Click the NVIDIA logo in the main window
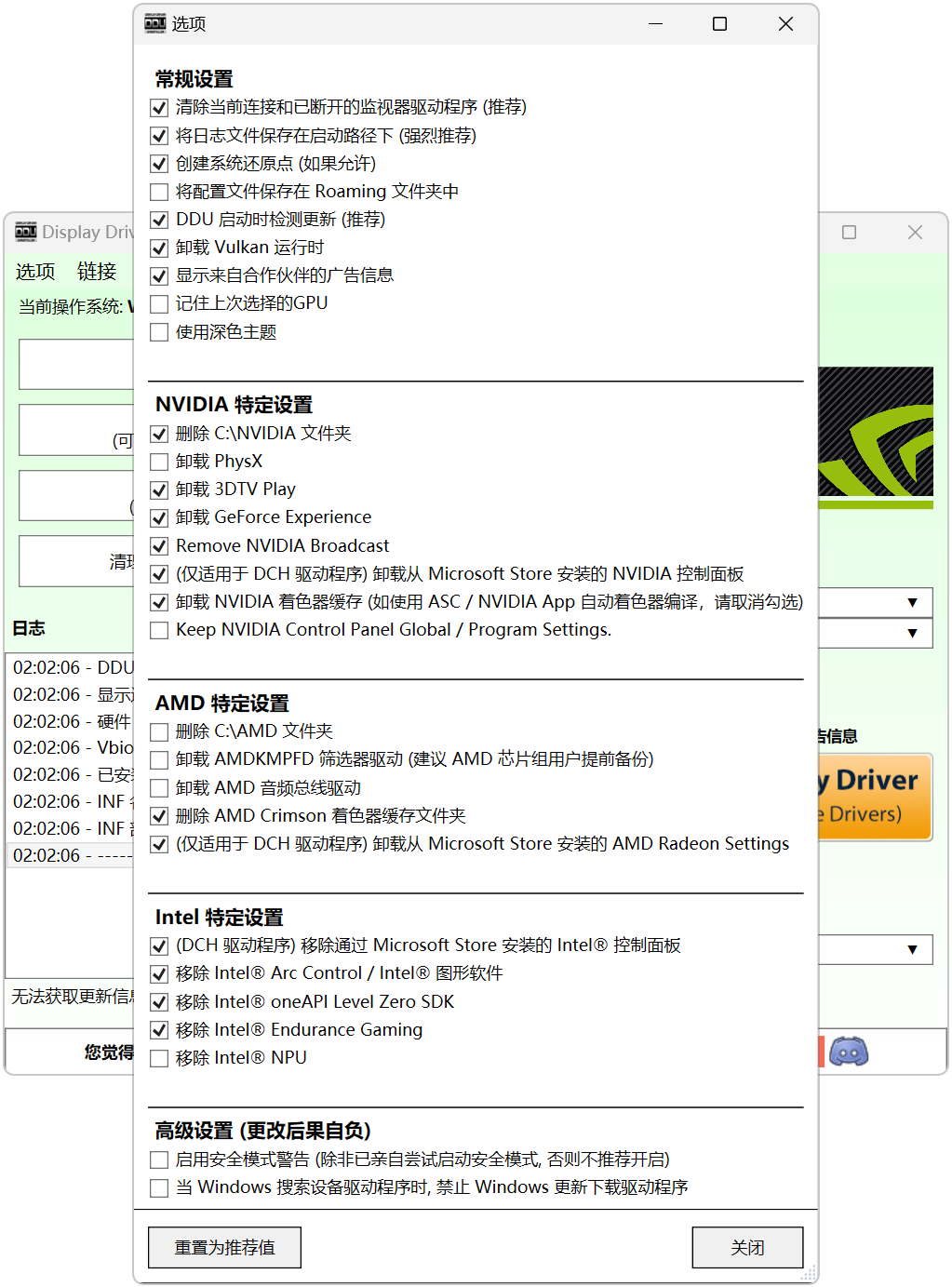Image resolution: width=952 pixels, height=1287 pixels. tap(876, 436)
